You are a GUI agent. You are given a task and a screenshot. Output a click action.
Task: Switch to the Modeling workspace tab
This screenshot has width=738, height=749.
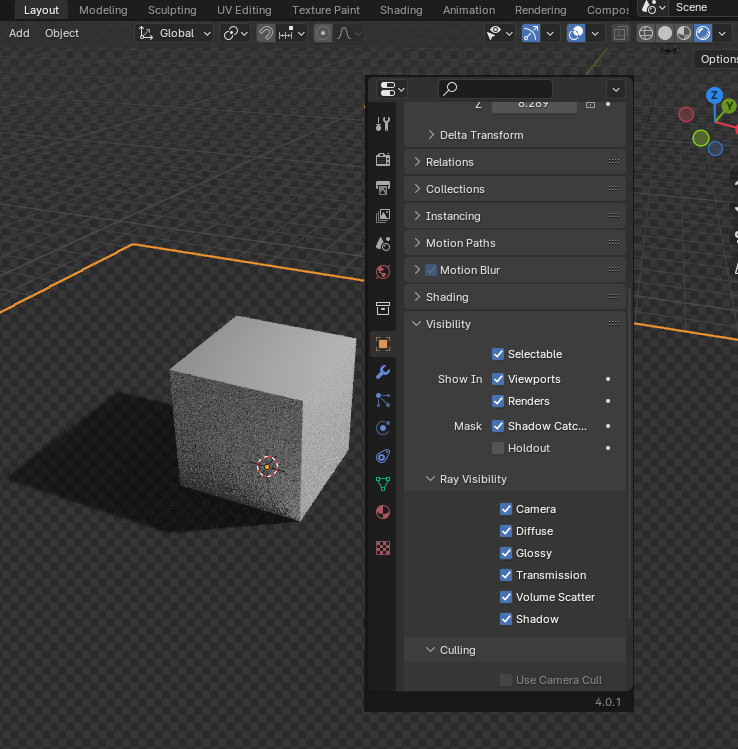[103, 10]
